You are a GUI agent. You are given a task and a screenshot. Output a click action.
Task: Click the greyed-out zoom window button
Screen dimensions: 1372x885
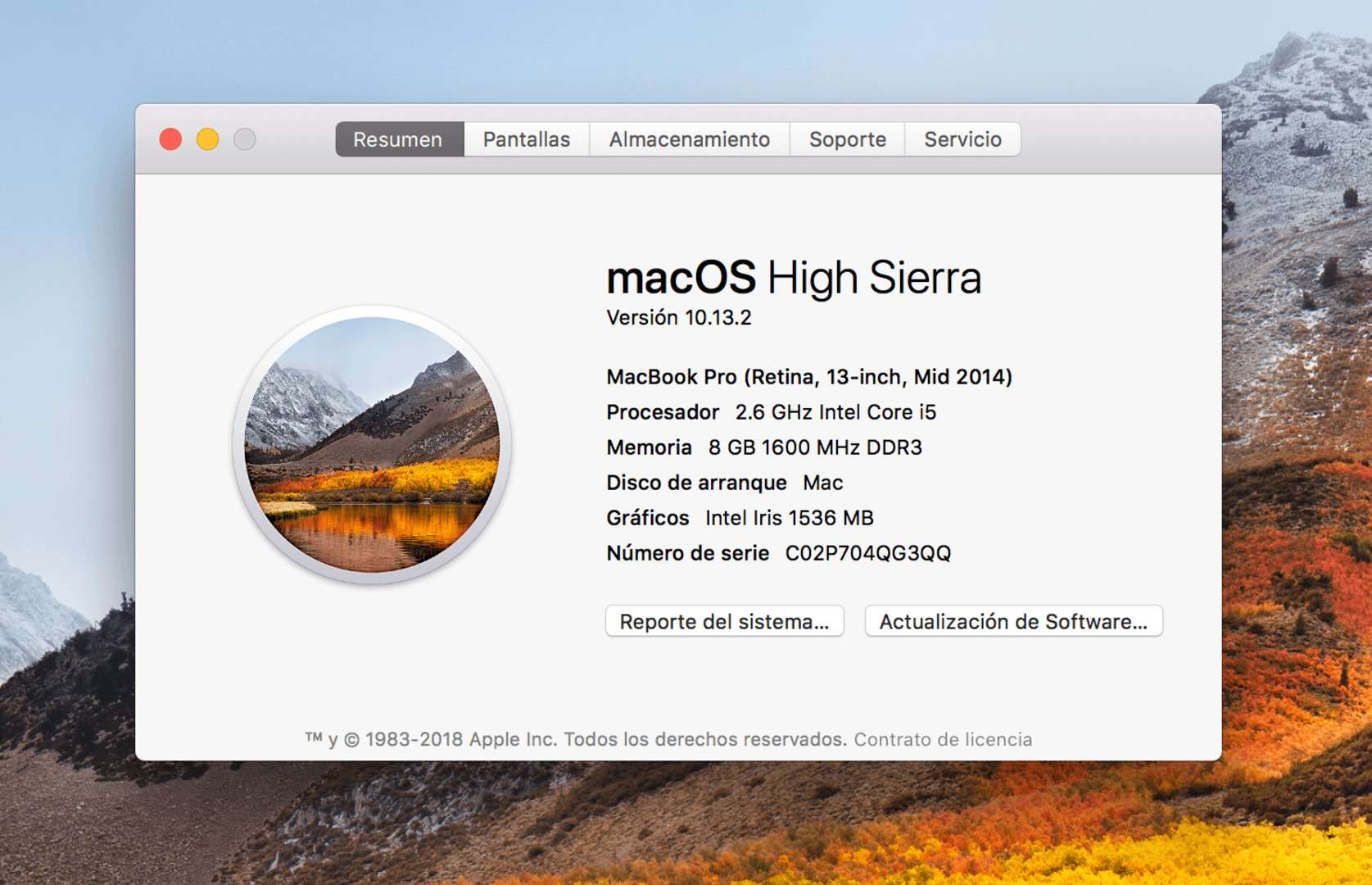pos(245,139)
